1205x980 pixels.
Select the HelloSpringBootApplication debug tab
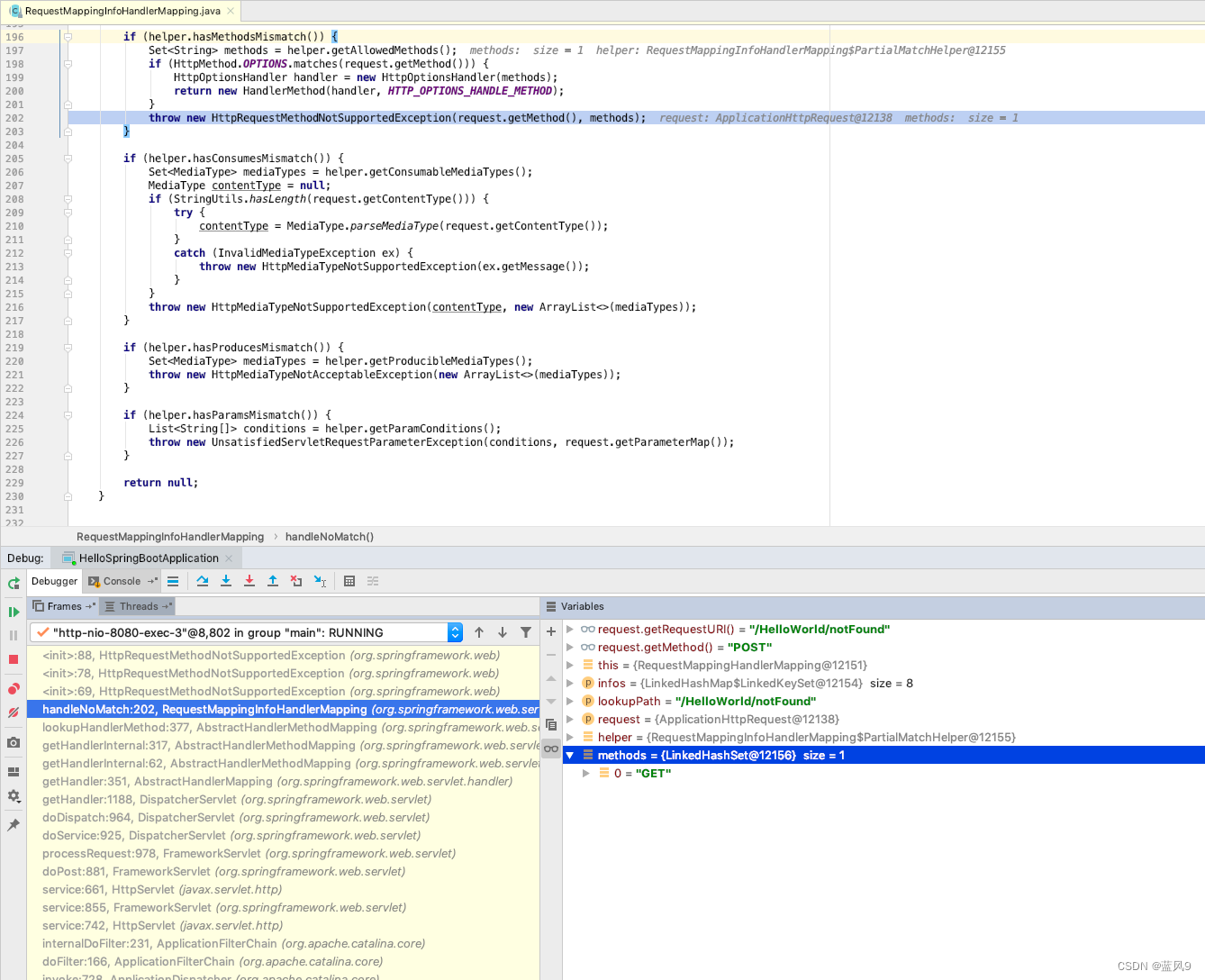click(x=149, y=558)
